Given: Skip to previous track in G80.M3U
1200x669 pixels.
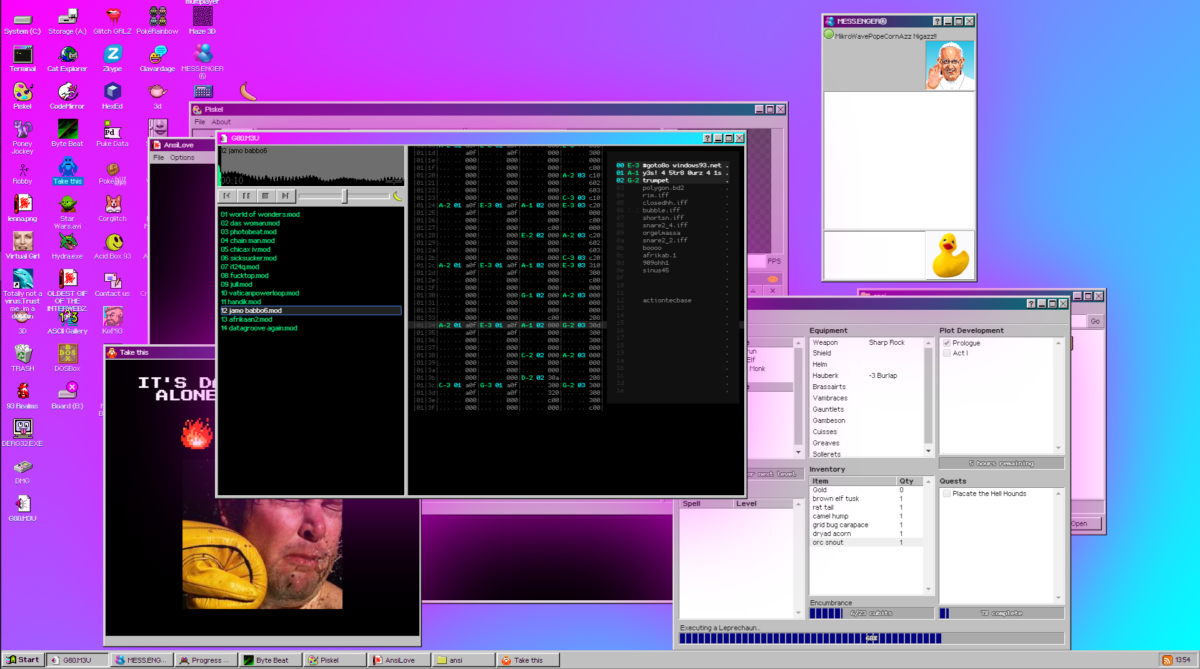Looking at the screenshot, I should (228, 196).
